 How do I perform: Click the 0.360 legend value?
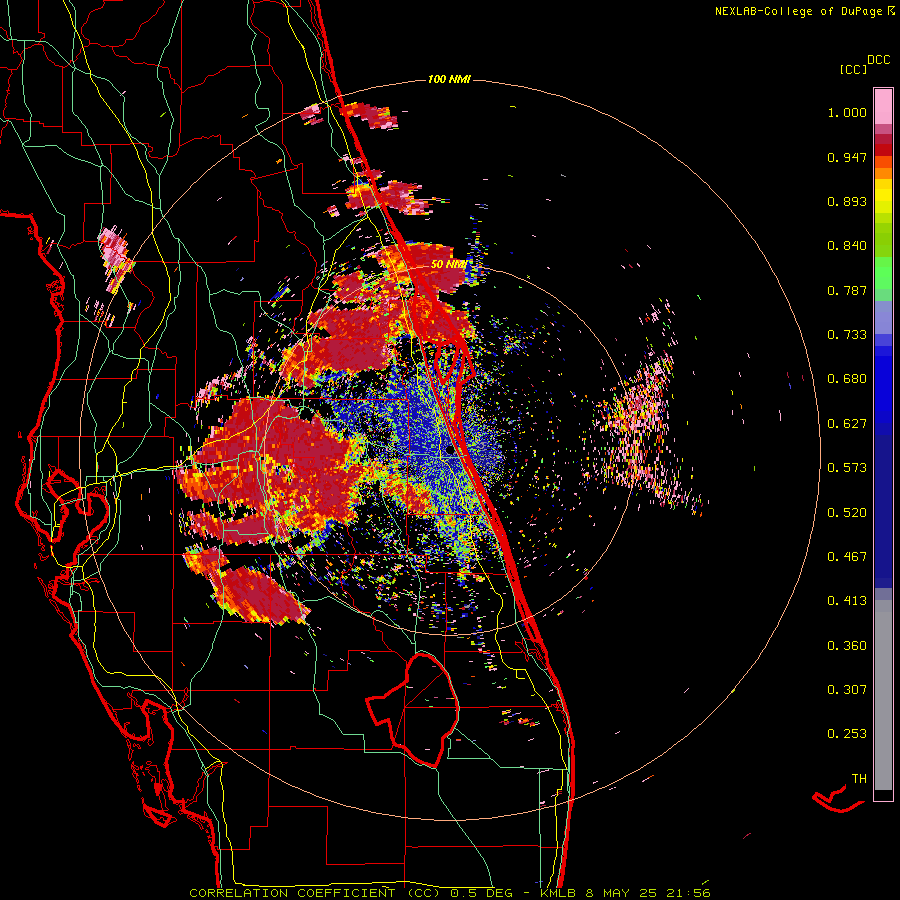[x=847, y=646]
